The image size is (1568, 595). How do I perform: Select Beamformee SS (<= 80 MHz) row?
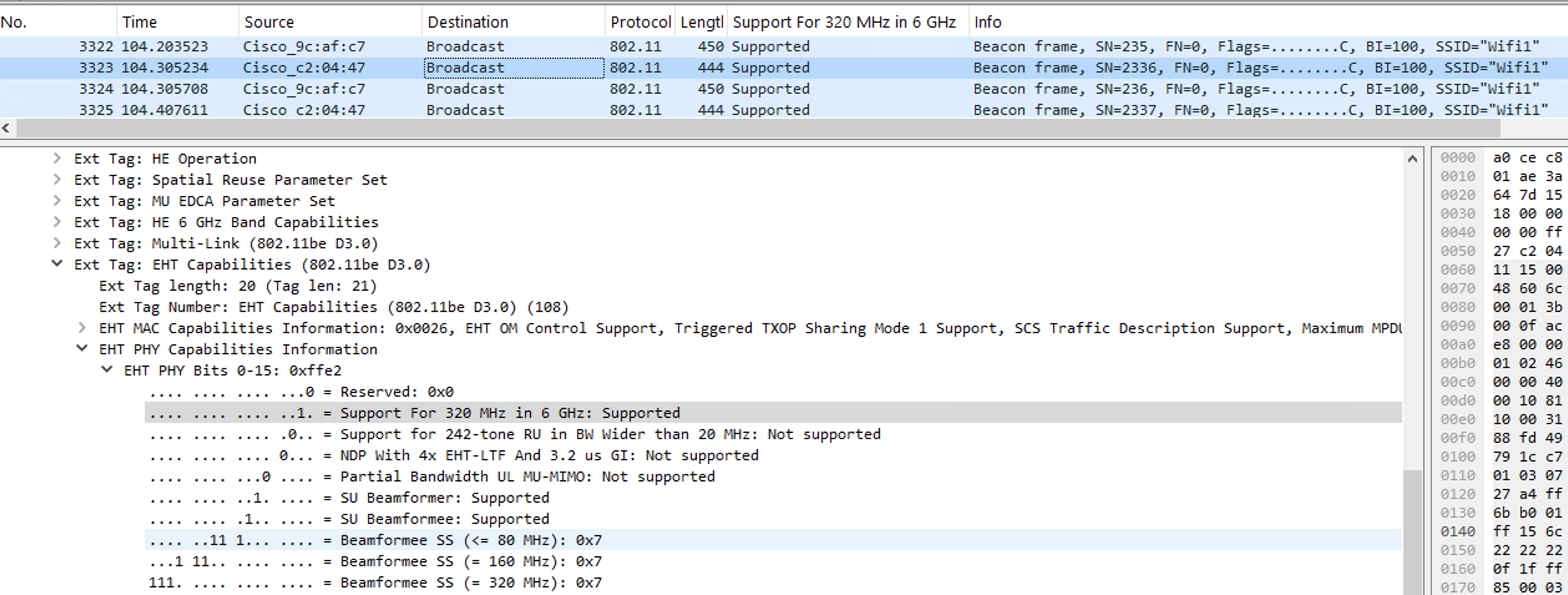pyautogui.click(x=773, y=540)
